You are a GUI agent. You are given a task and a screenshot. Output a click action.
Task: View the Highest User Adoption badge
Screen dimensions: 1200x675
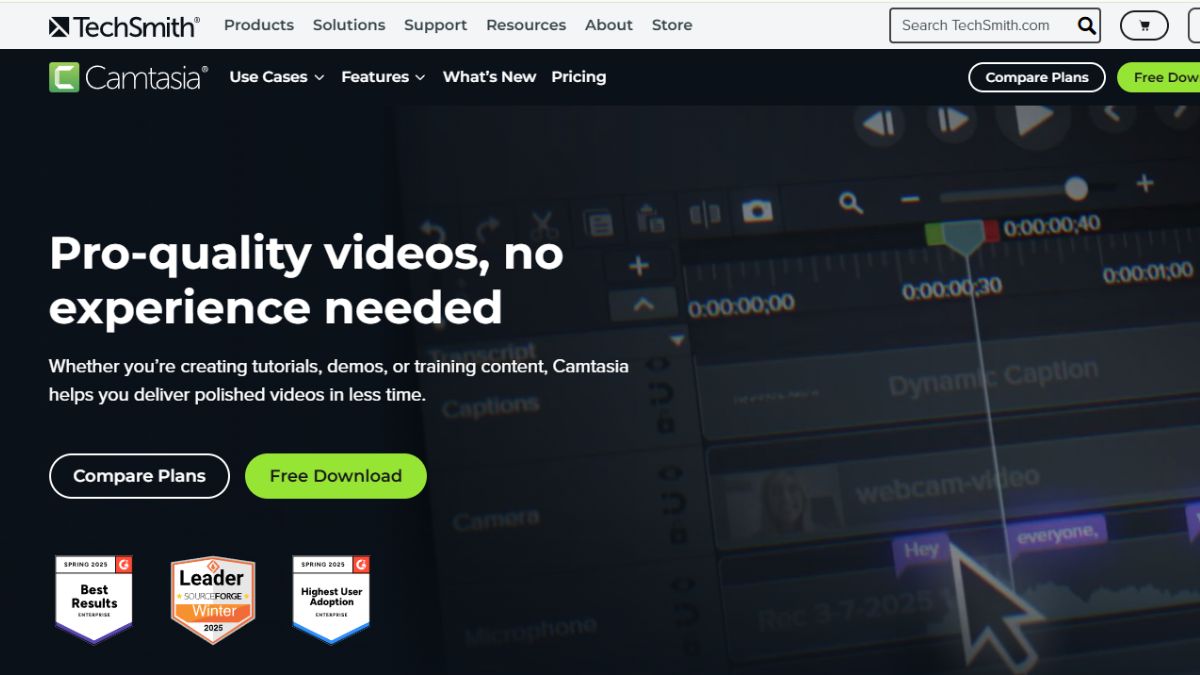click(331, 600)
